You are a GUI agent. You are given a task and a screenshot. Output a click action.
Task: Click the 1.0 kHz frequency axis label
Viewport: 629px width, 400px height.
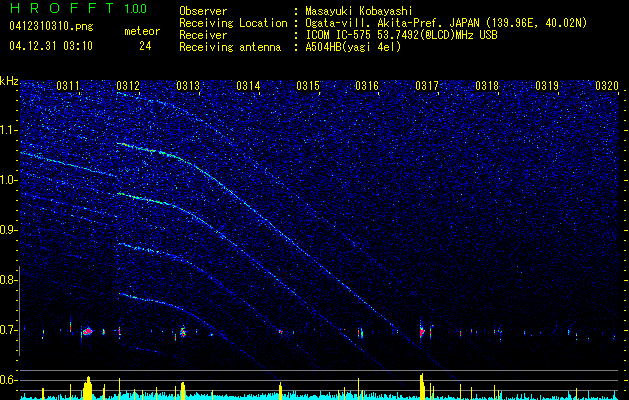click(x=8, y=180)
